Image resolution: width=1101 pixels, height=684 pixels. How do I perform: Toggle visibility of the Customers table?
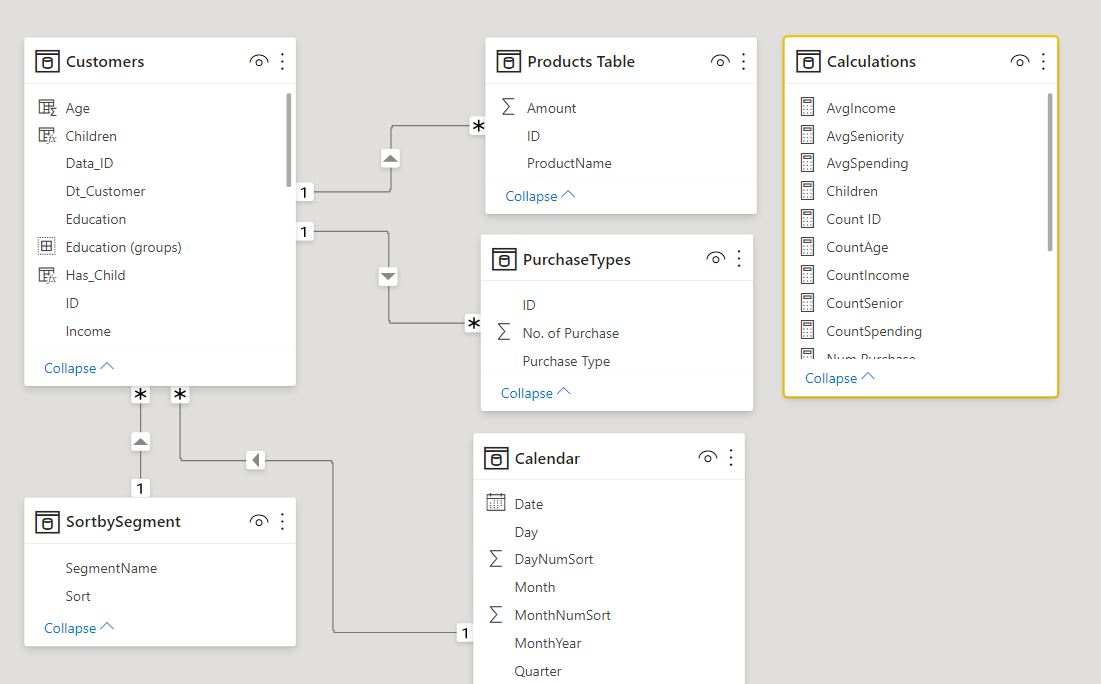tap(259, 62)
